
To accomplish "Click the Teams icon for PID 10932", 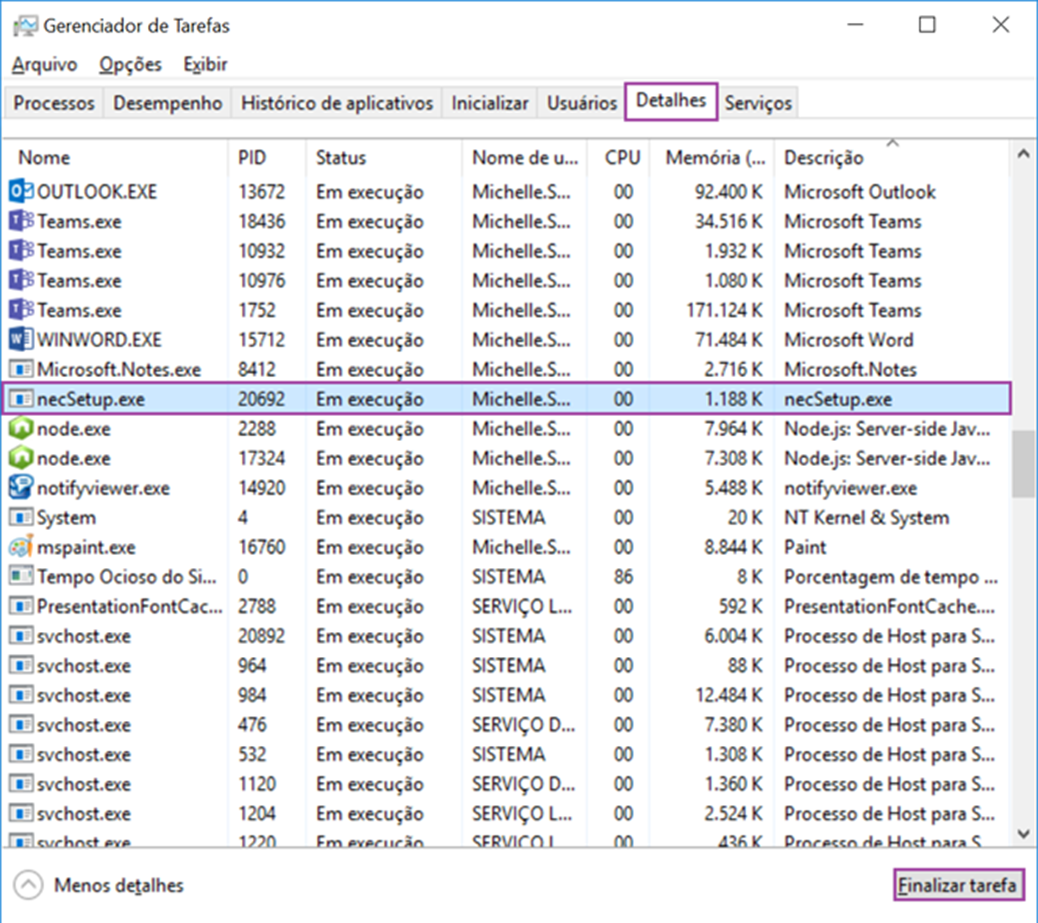I will point(21,251).
